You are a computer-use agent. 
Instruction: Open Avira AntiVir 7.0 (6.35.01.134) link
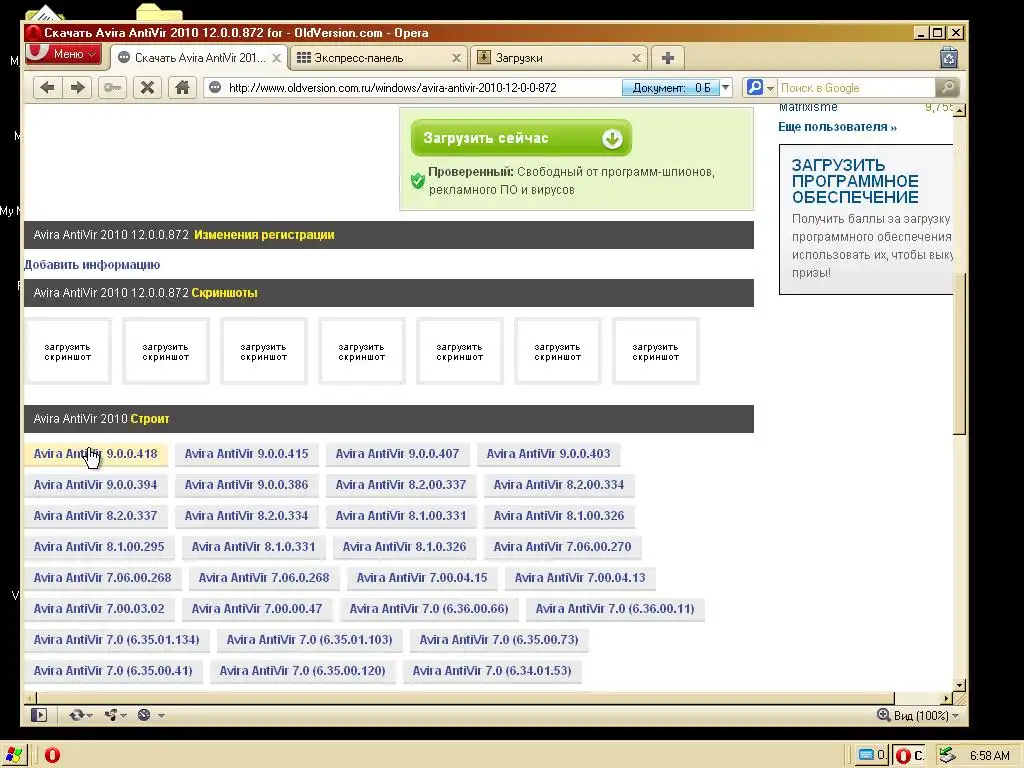(116, 640)
